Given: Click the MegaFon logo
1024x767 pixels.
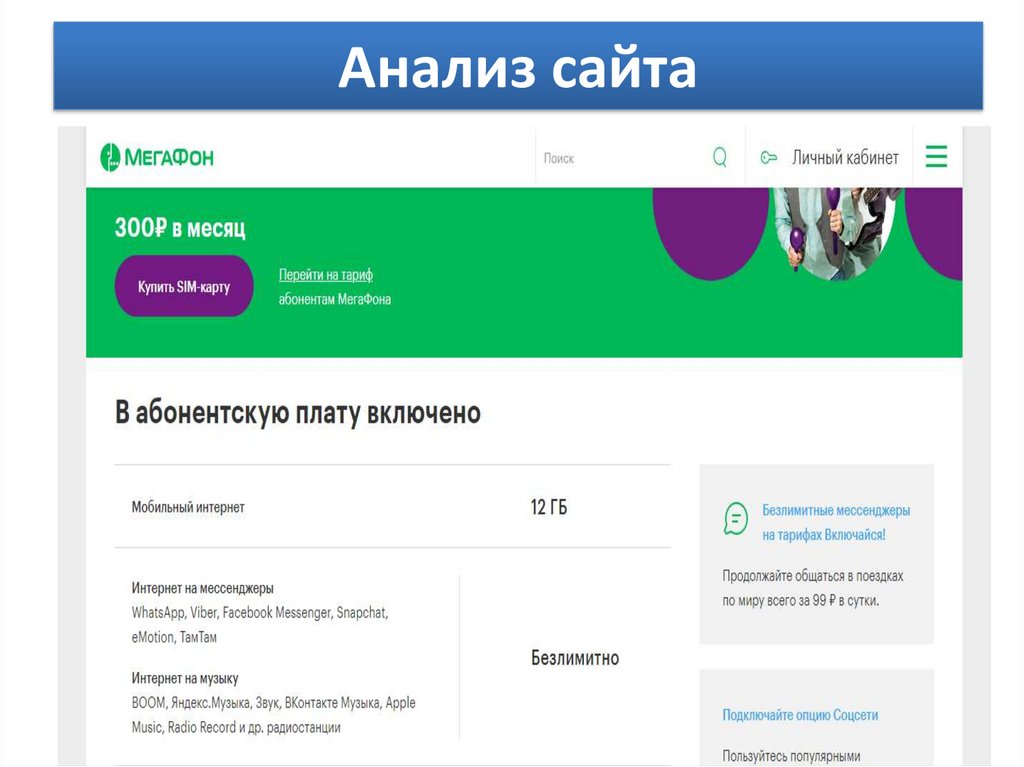Looking at the screenshot, I should coord(157,157).
